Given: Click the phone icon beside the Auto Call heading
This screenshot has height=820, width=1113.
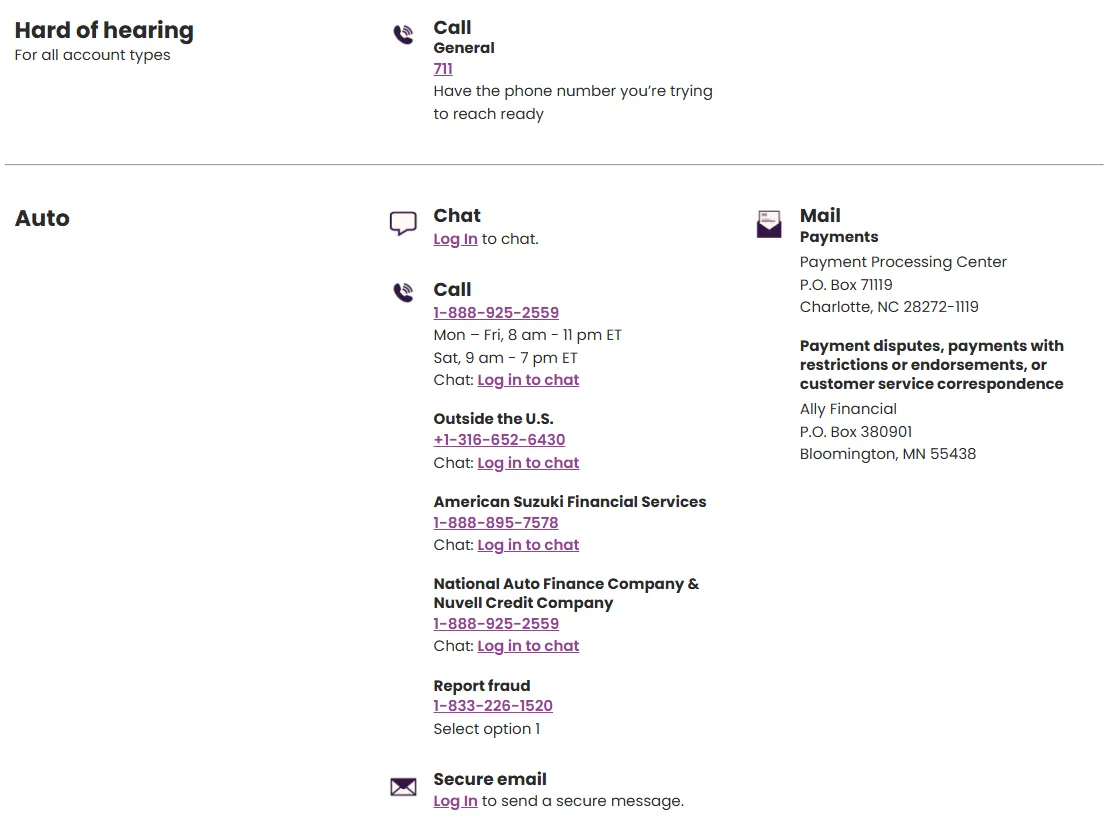Looking at the screenshot, I should coord(404,293).
